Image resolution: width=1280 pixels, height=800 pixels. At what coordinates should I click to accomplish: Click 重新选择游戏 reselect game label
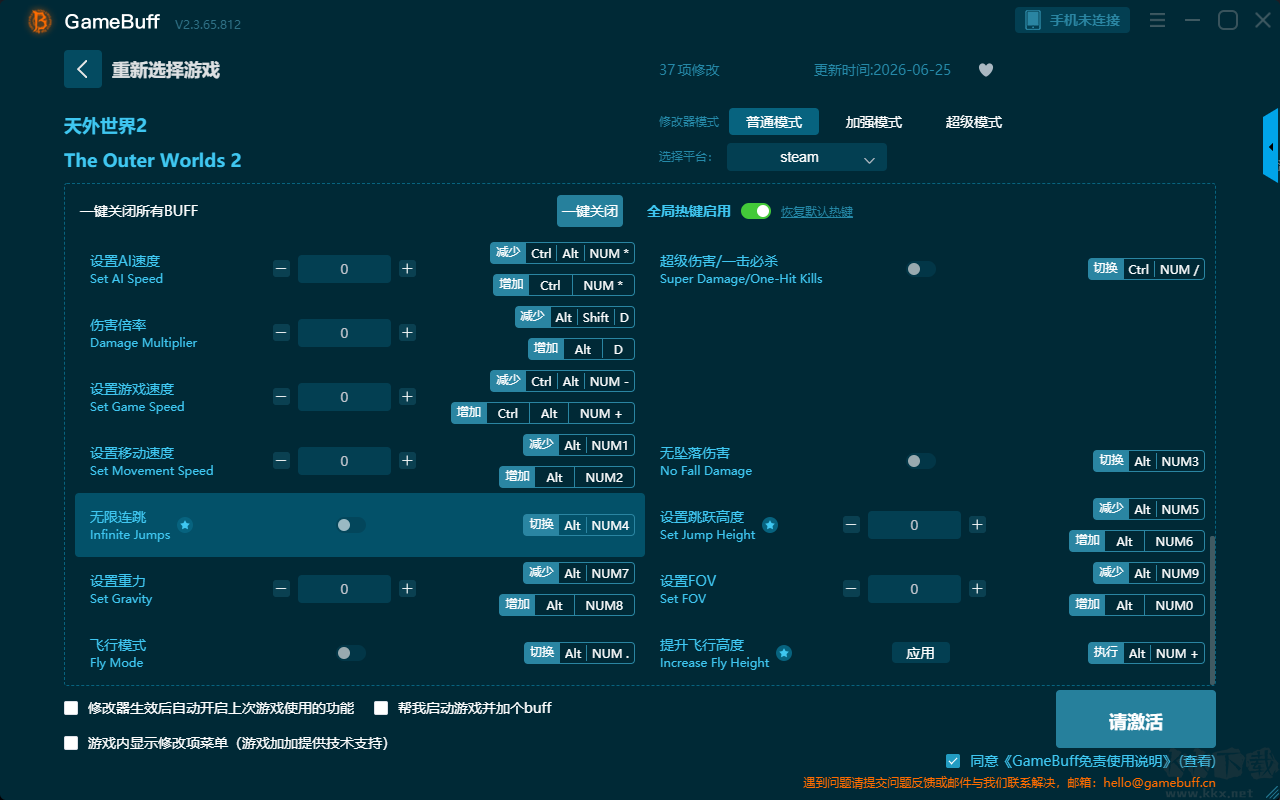[166, 70]
